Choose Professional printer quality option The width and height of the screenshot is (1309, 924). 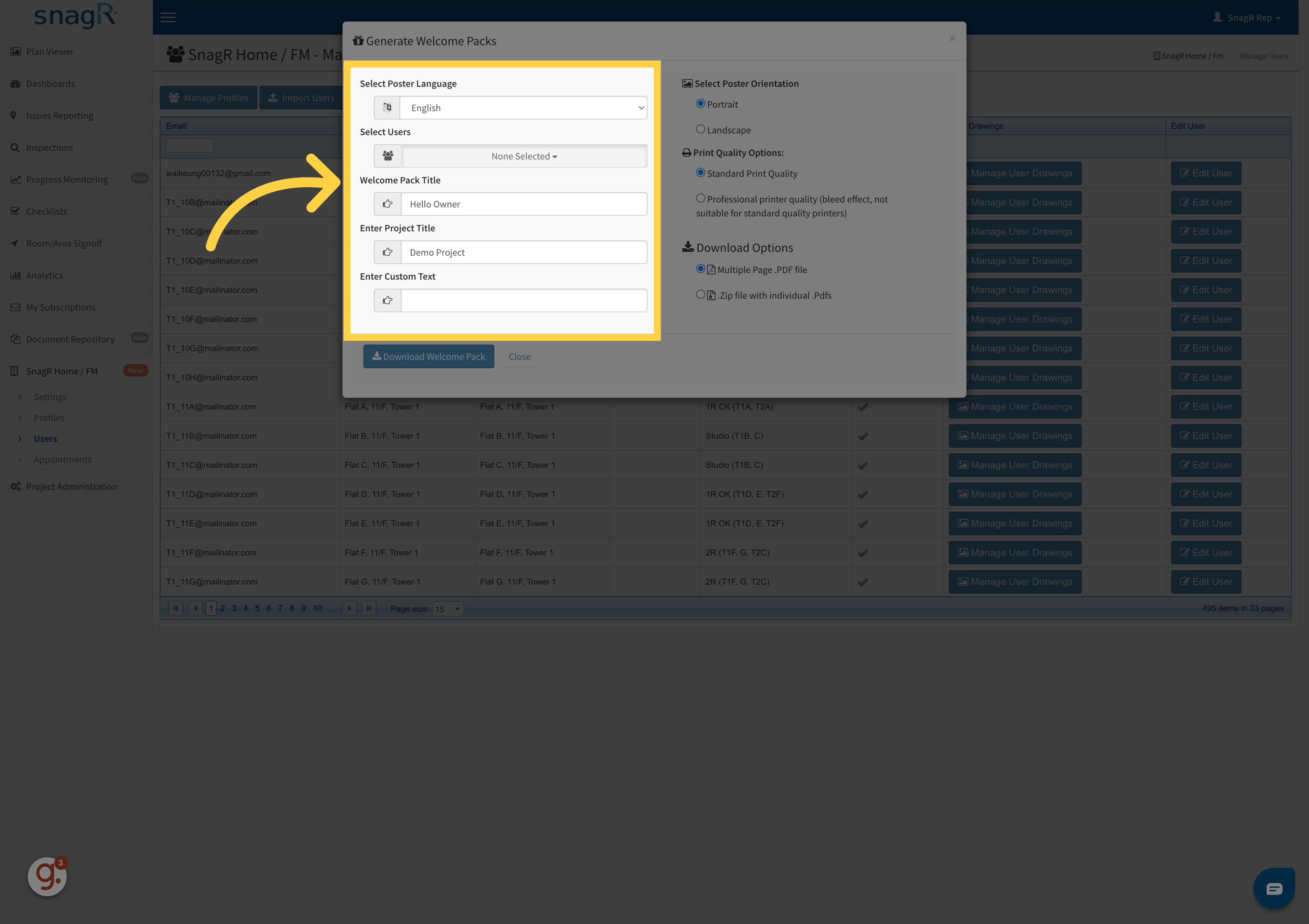tap(701, 198)
